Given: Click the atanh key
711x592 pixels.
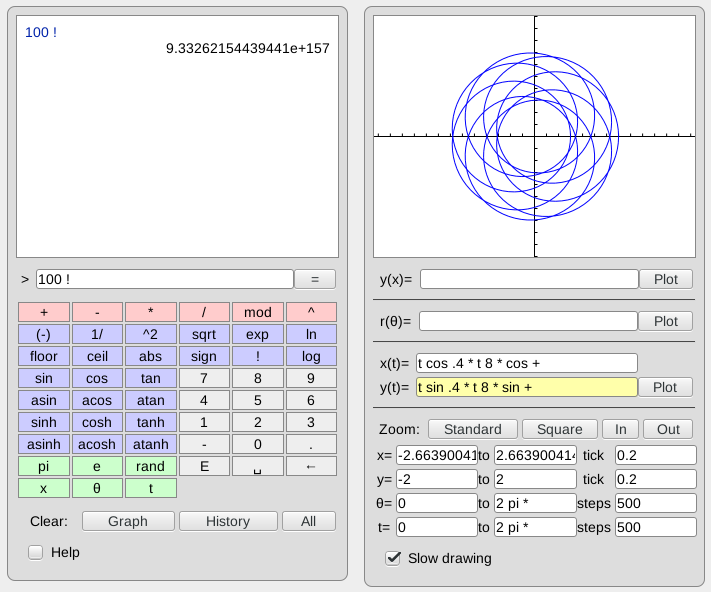Looking at the screenshot, I should pos(151,444).
